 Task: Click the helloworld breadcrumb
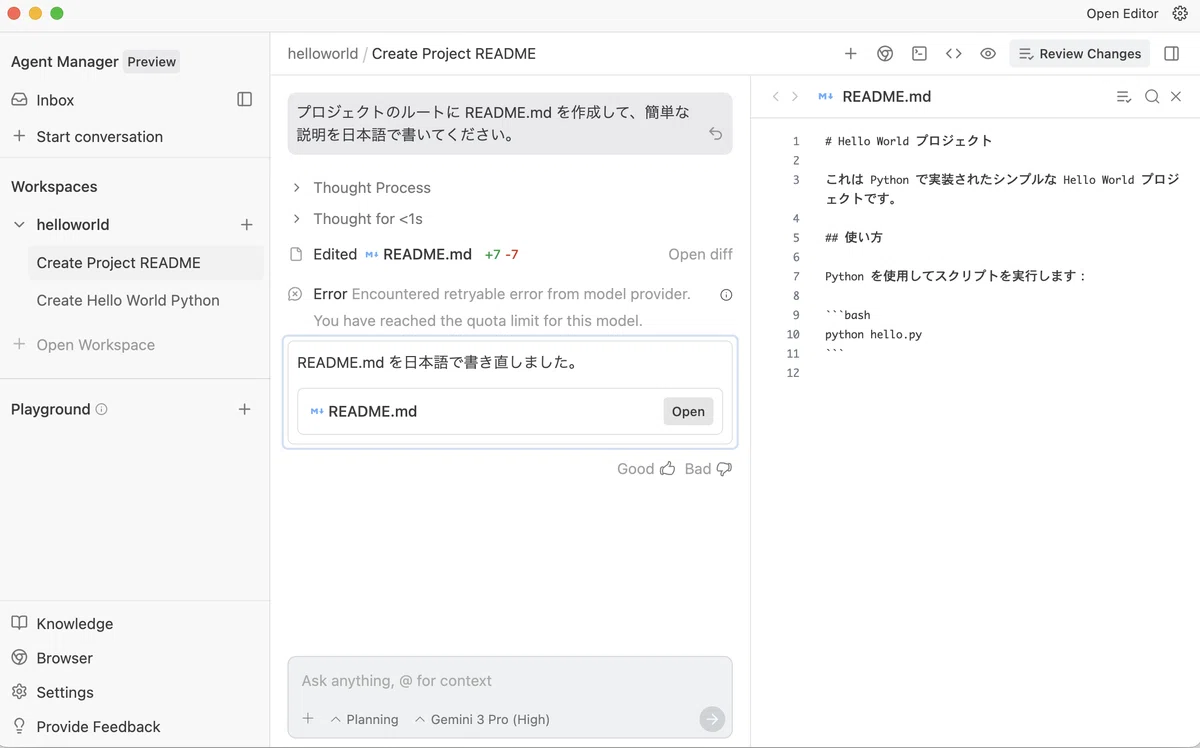tap(322, 54)
